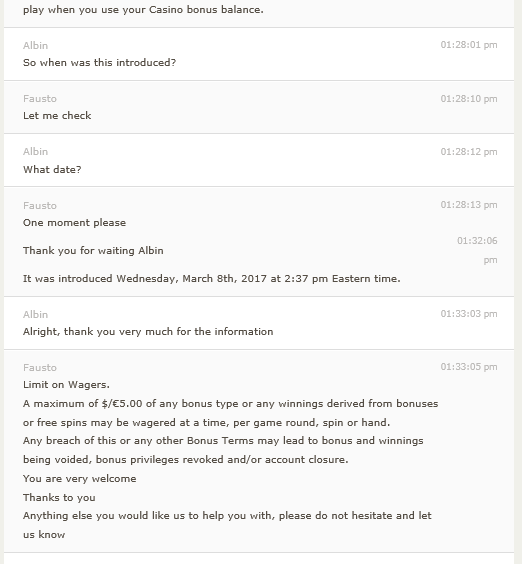Click the 'Anything else you would like' closing line
522x564 pixels.
(227, 525)
